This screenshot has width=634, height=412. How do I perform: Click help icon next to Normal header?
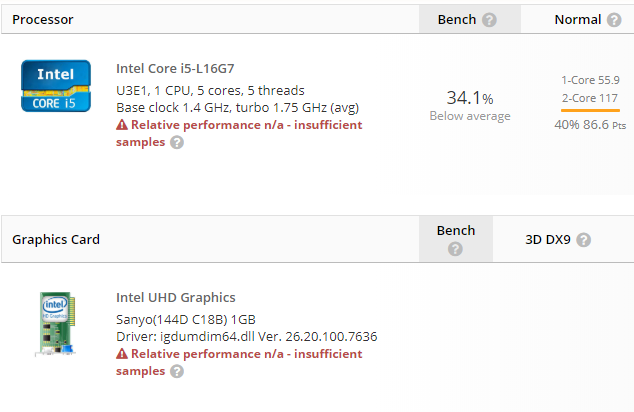tap(613, 20)
